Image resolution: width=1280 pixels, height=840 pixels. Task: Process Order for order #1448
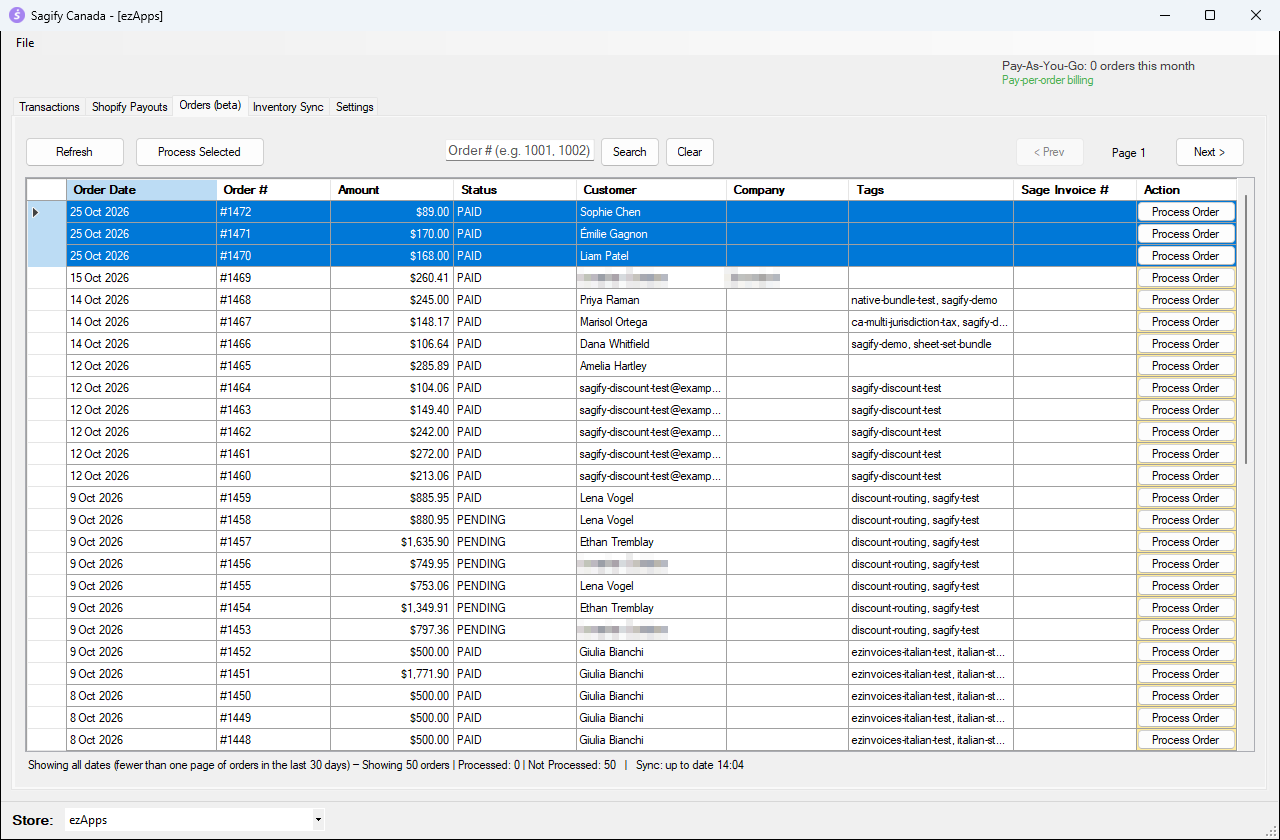click(x=1186, y=740)
